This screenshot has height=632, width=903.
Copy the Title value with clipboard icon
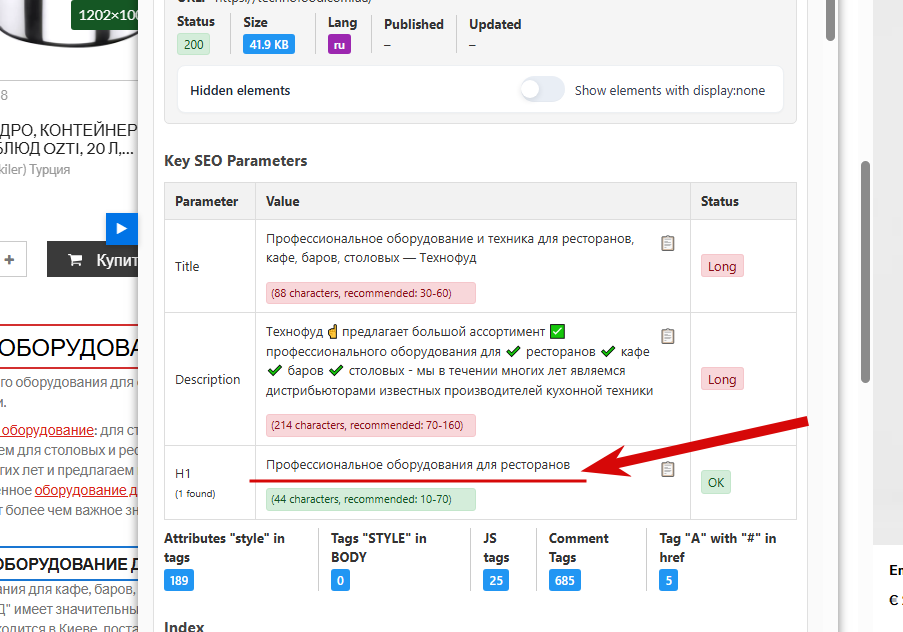click(x=668, y=243)
